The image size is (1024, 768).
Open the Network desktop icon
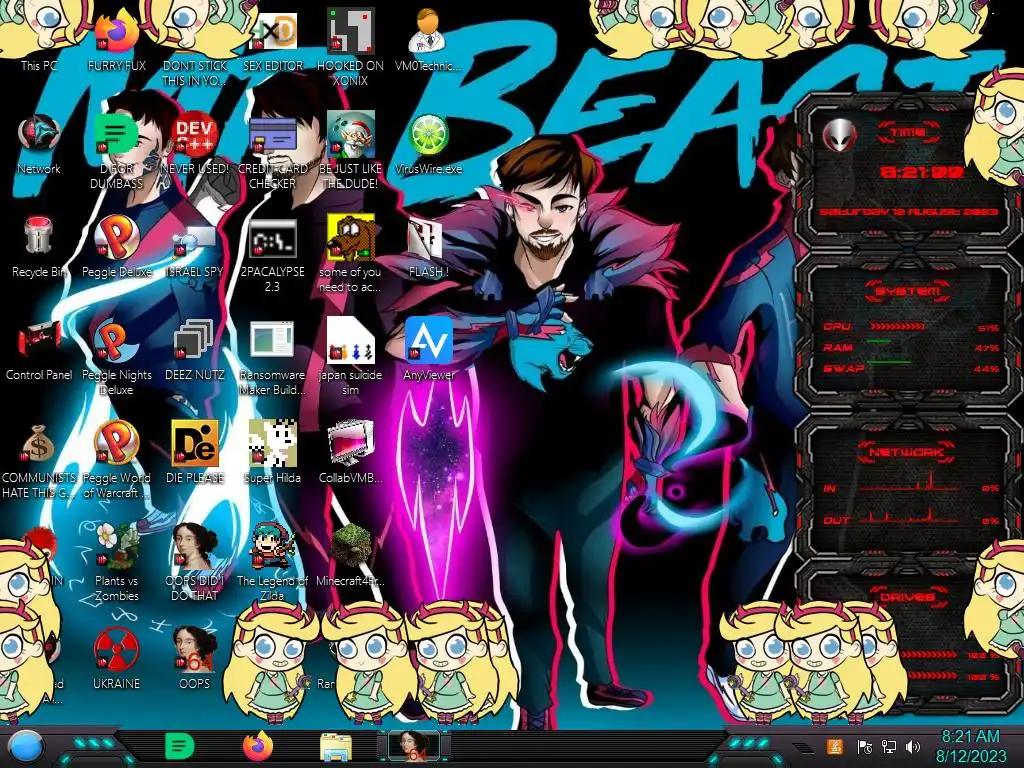click(x=39, y=144)
